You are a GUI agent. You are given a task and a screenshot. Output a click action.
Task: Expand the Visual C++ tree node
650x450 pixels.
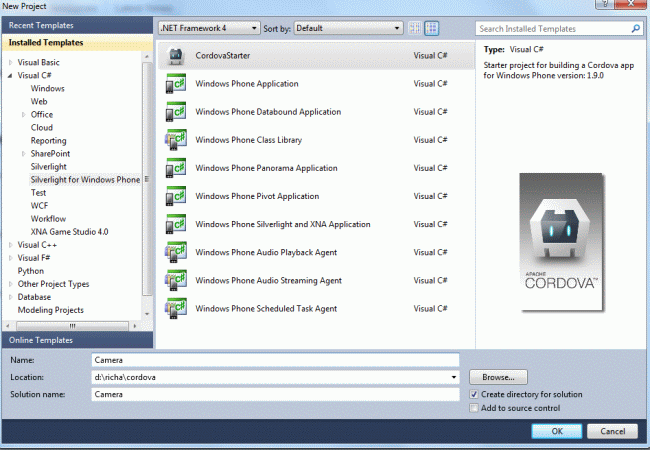point(11,245)
